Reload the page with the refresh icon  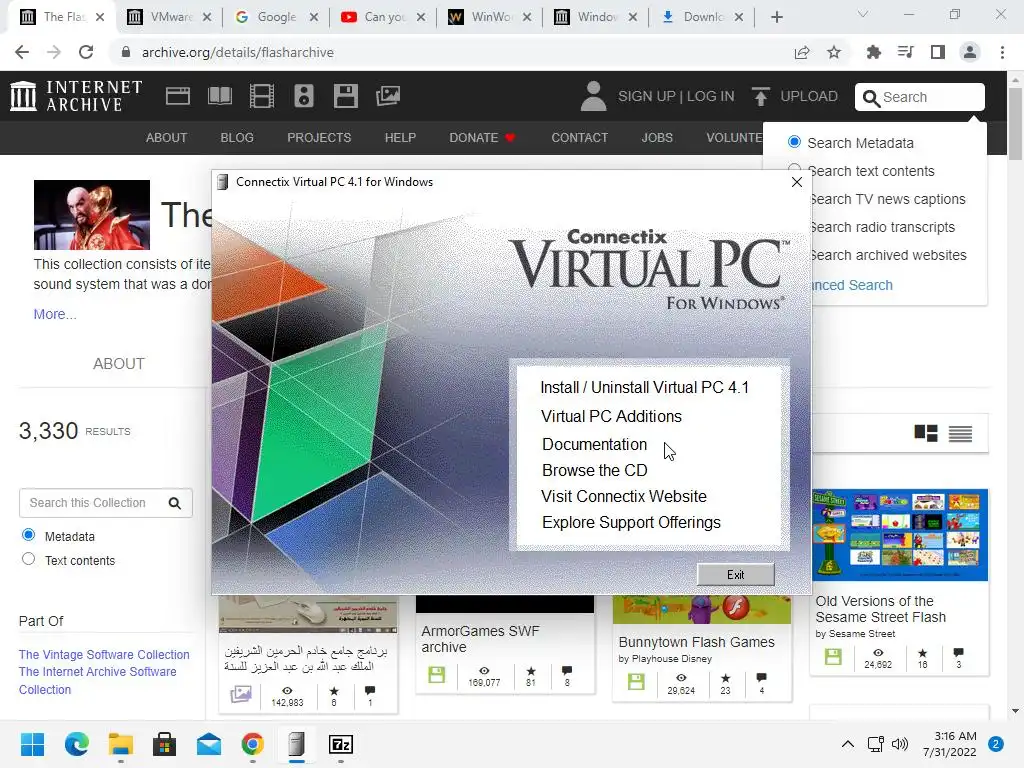86,52
